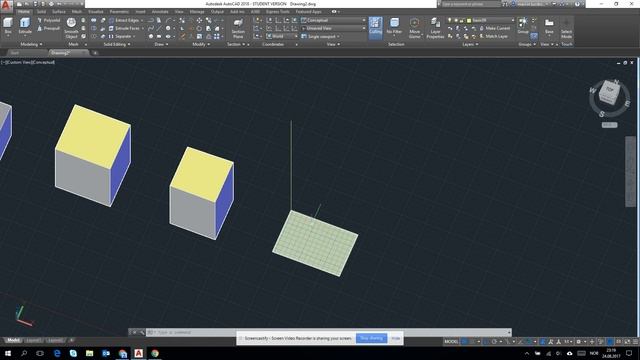Open the Conceptual visual style dropdown
Screen dimensions: 640x360
pyautogui.click(x=333, y=20)
